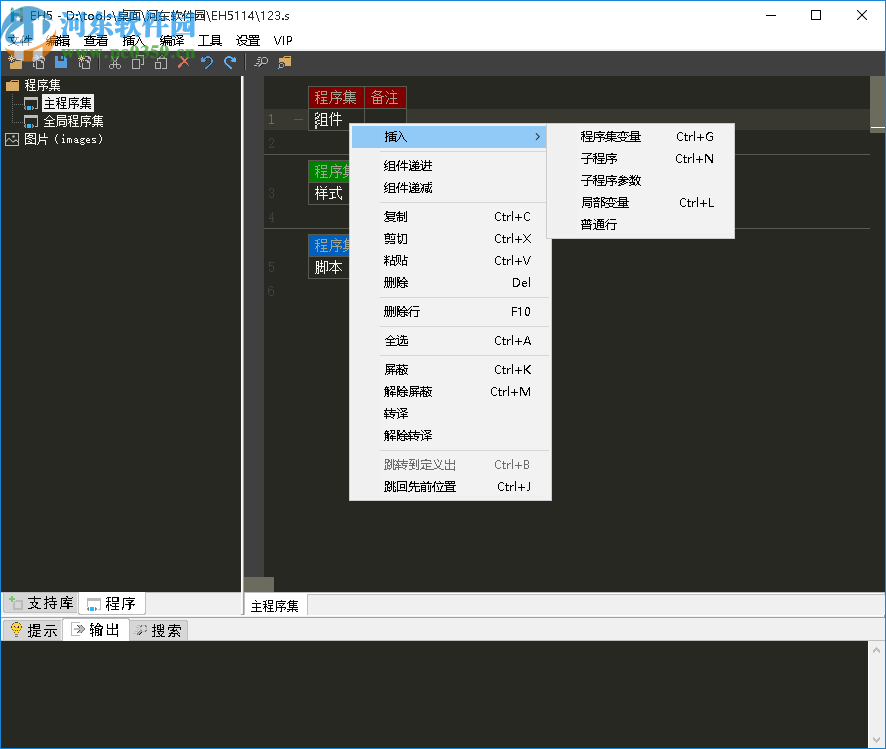Screen dimensions: 886x749
Task: Click the blue undo arrow icon
Action: [207, 62]
